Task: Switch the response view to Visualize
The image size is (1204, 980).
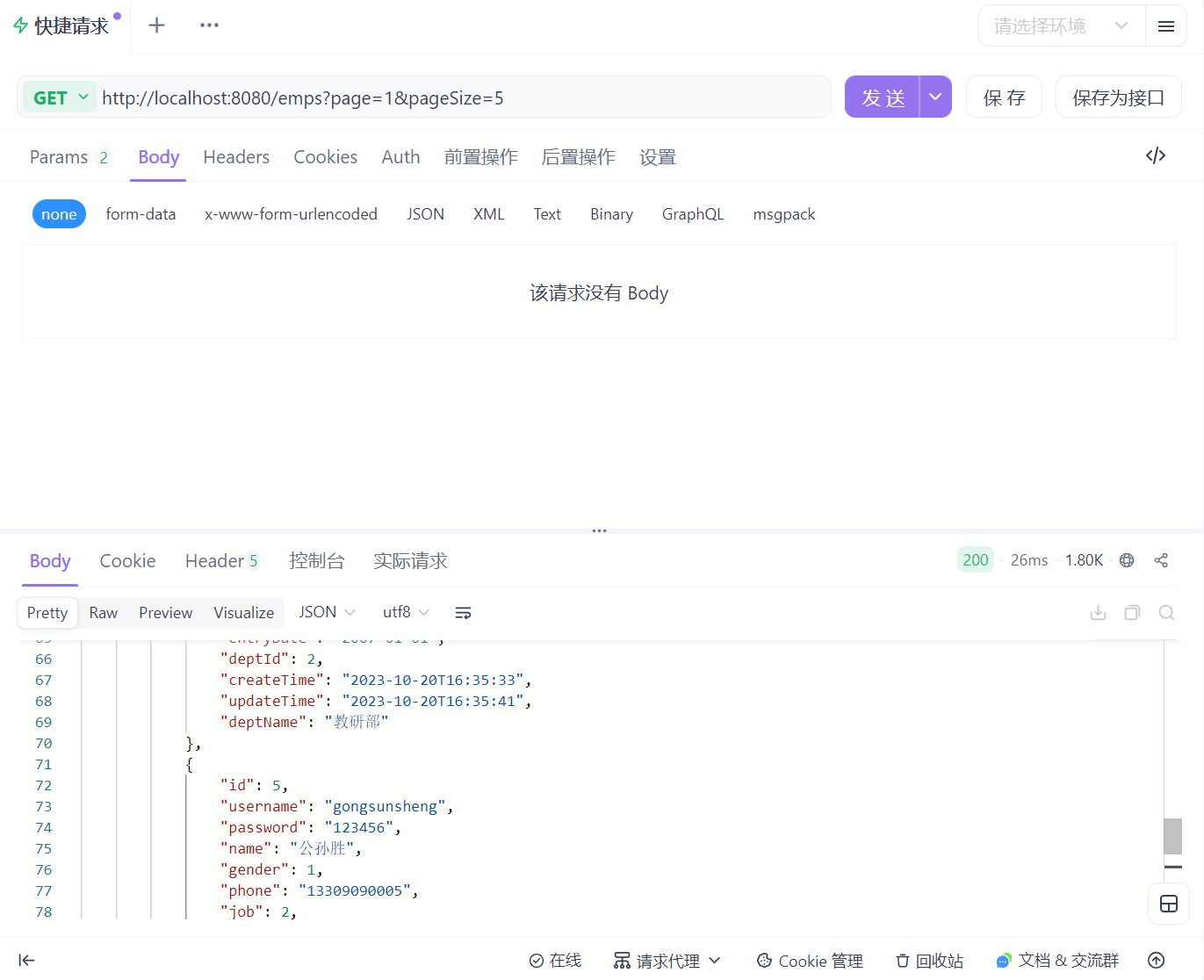Action: pos(243,613)
